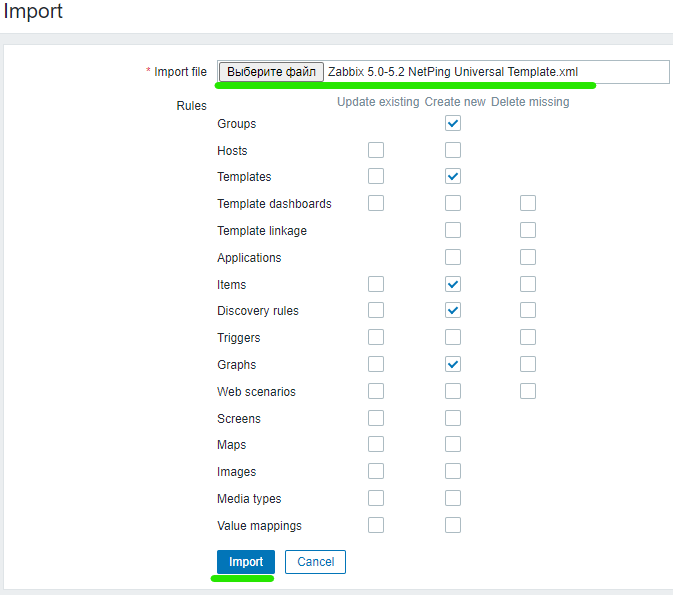The image size is (673, 595).
Task: Enable Update existing for Web scenarios
Action: point(376,391)
